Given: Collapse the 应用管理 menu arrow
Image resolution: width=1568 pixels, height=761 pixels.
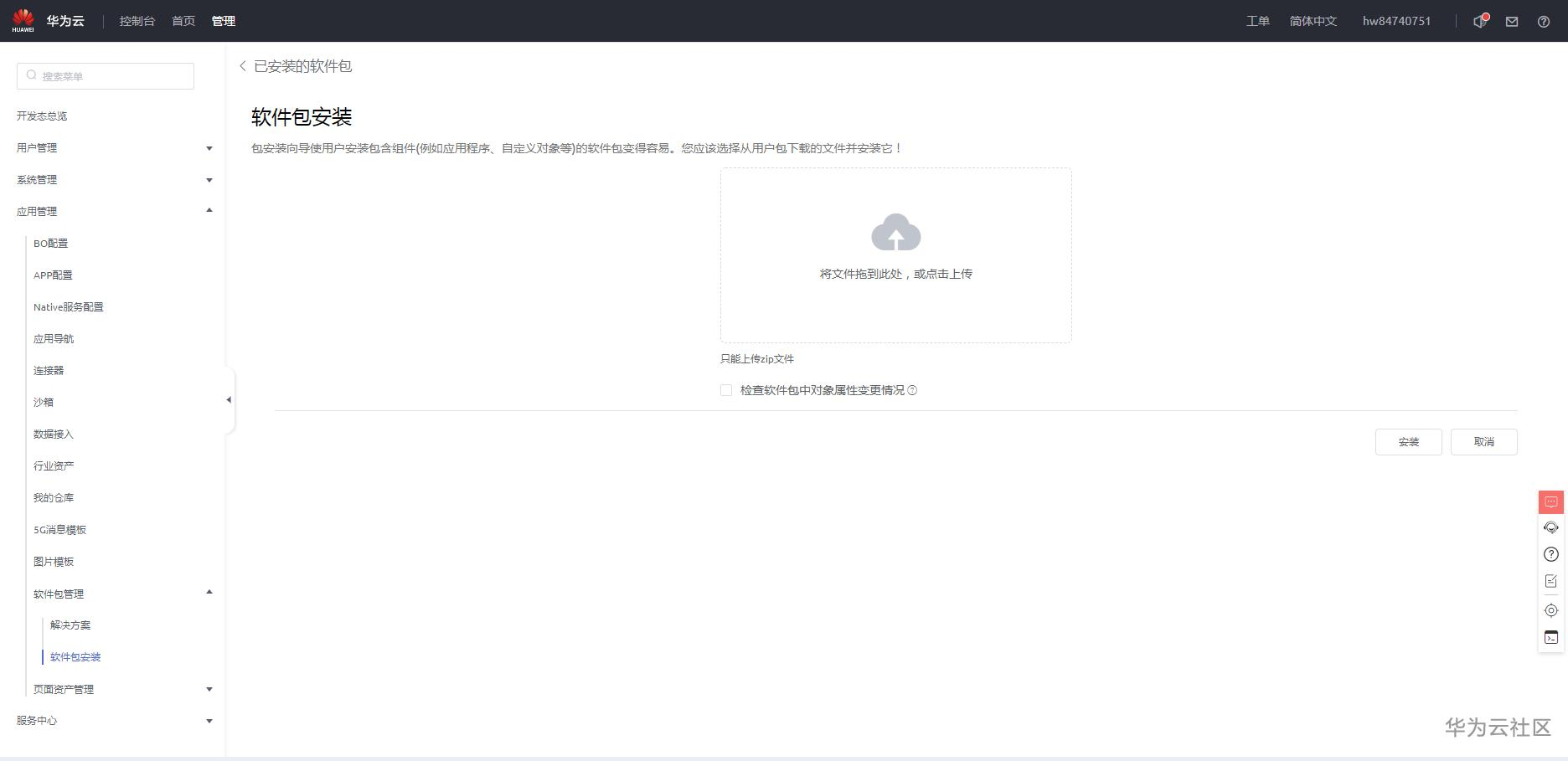Looking at the screenshot, I should 209,211.
